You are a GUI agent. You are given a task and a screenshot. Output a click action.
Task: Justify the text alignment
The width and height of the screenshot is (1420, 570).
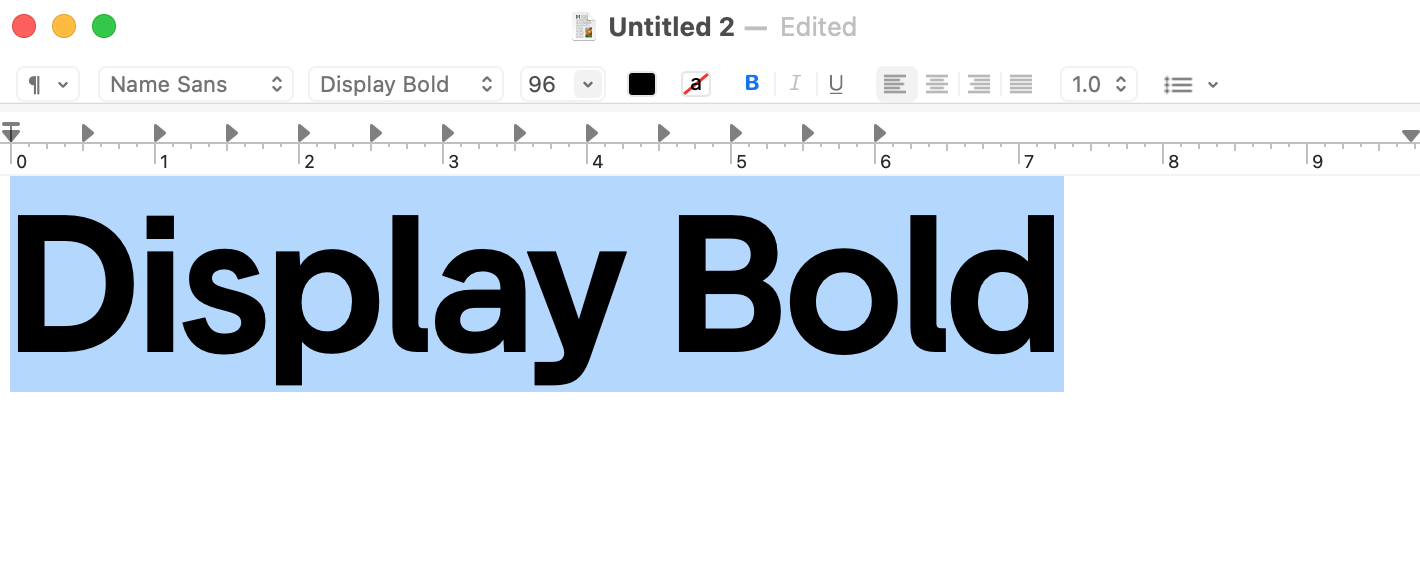point(1020,84)
